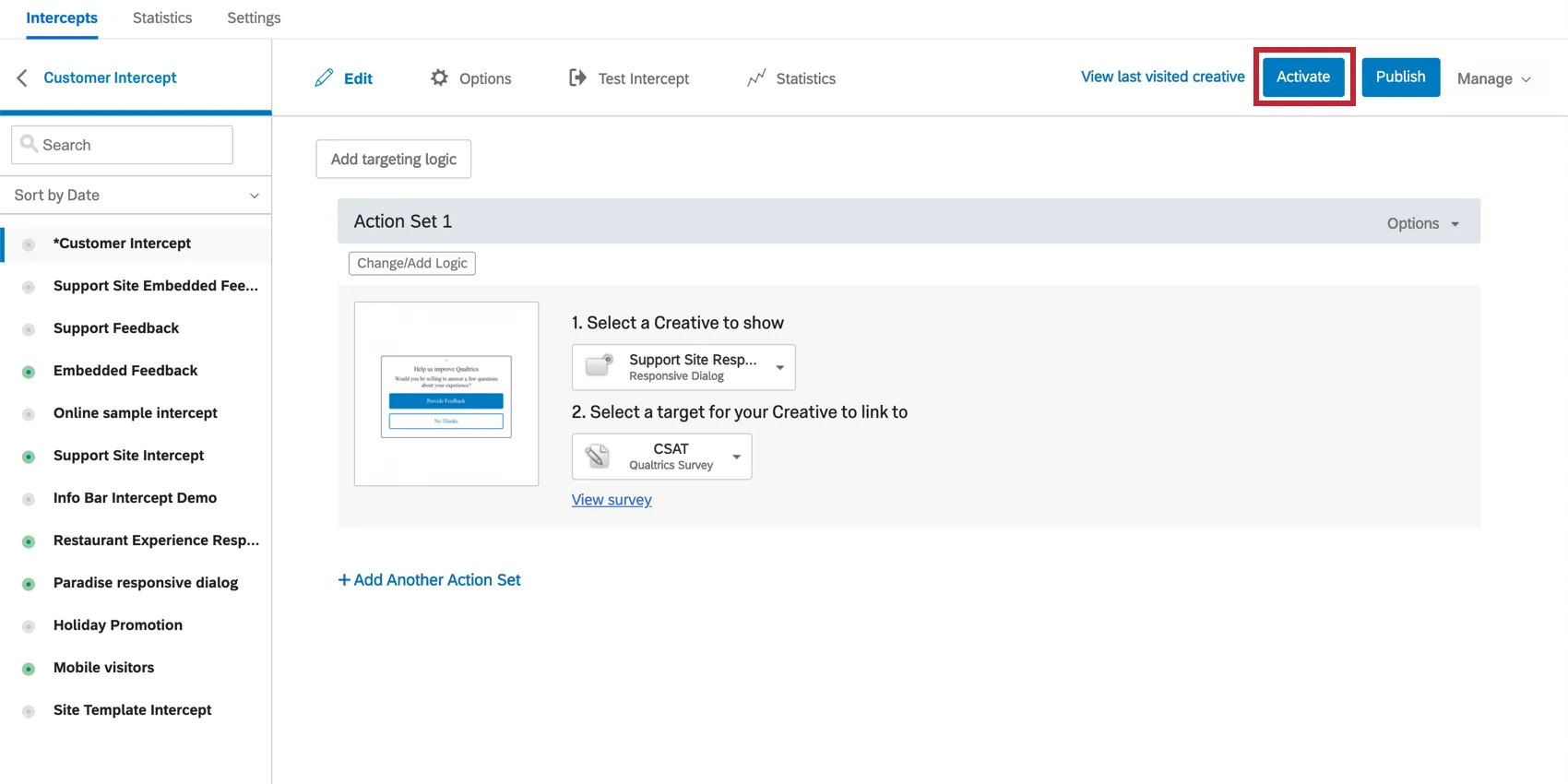Open Action Set 1 Options dropdown
The image size is (1568, 784).
(1422, 223)
